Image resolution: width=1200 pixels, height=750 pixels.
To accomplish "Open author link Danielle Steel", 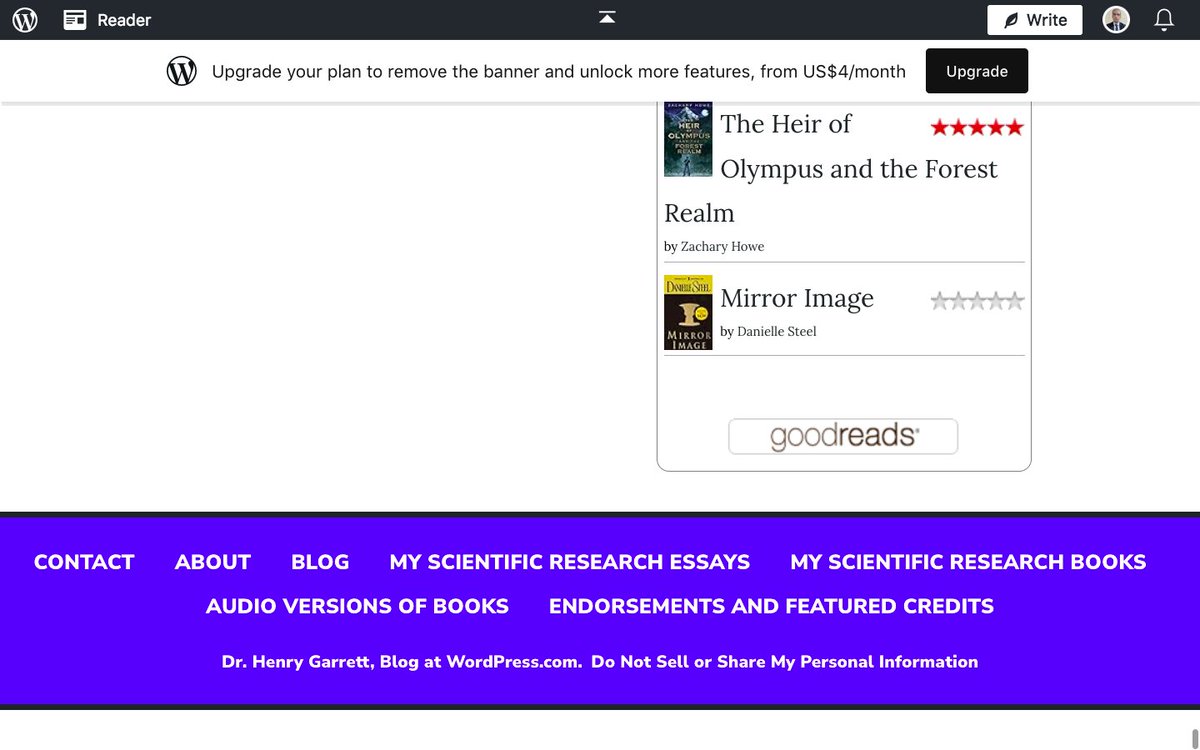I will 776,331.
